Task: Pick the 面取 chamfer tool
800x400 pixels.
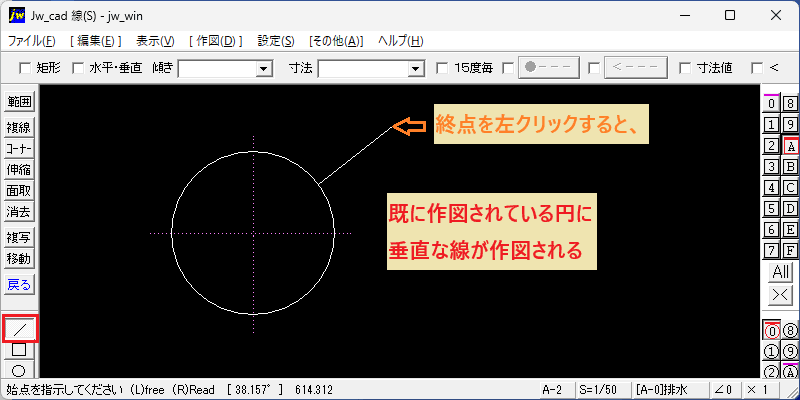Action: click(x=19, y=190)
